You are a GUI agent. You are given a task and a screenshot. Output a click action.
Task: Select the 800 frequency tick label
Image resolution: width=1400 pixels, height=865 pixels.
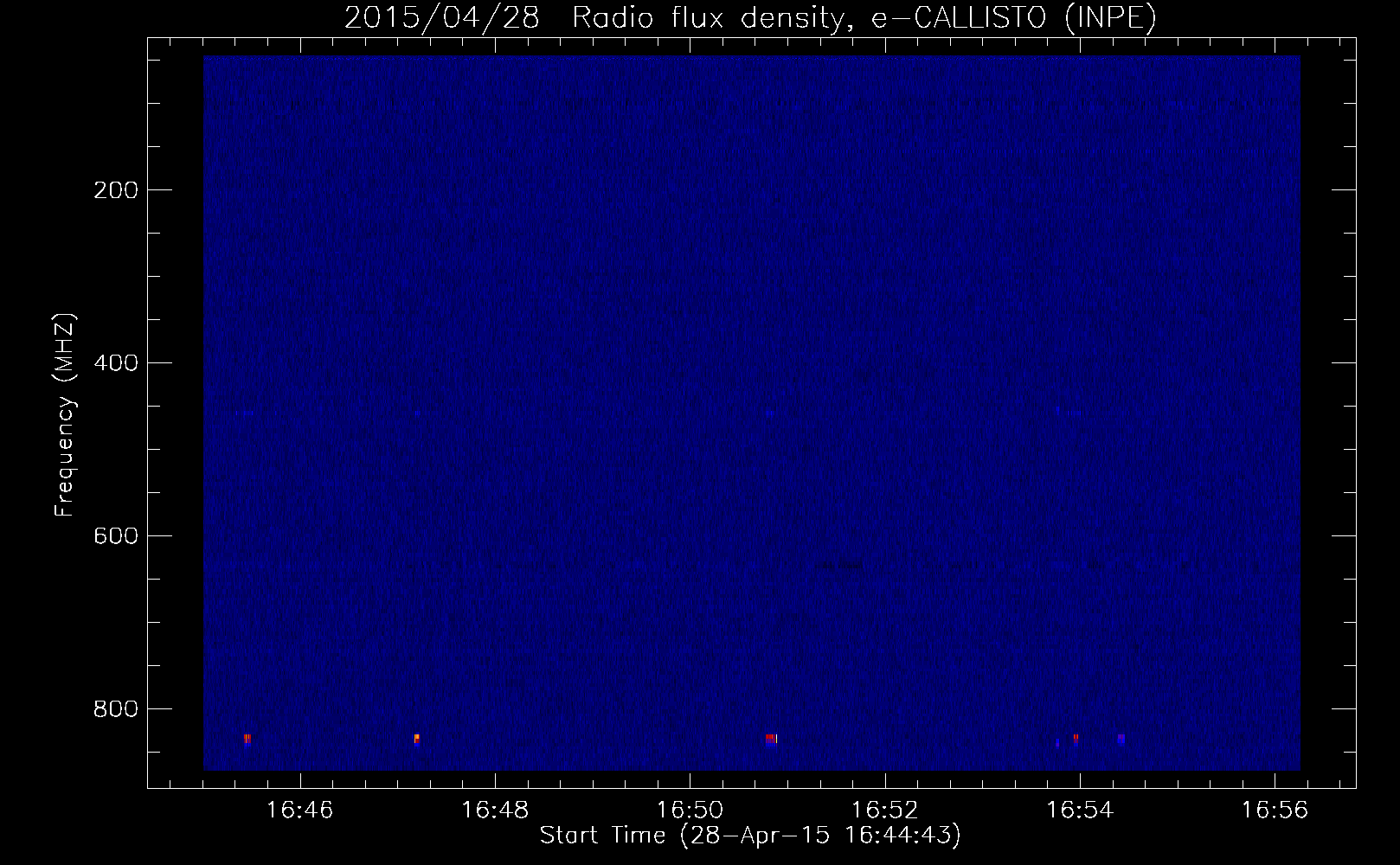click(x=115, y=709)
